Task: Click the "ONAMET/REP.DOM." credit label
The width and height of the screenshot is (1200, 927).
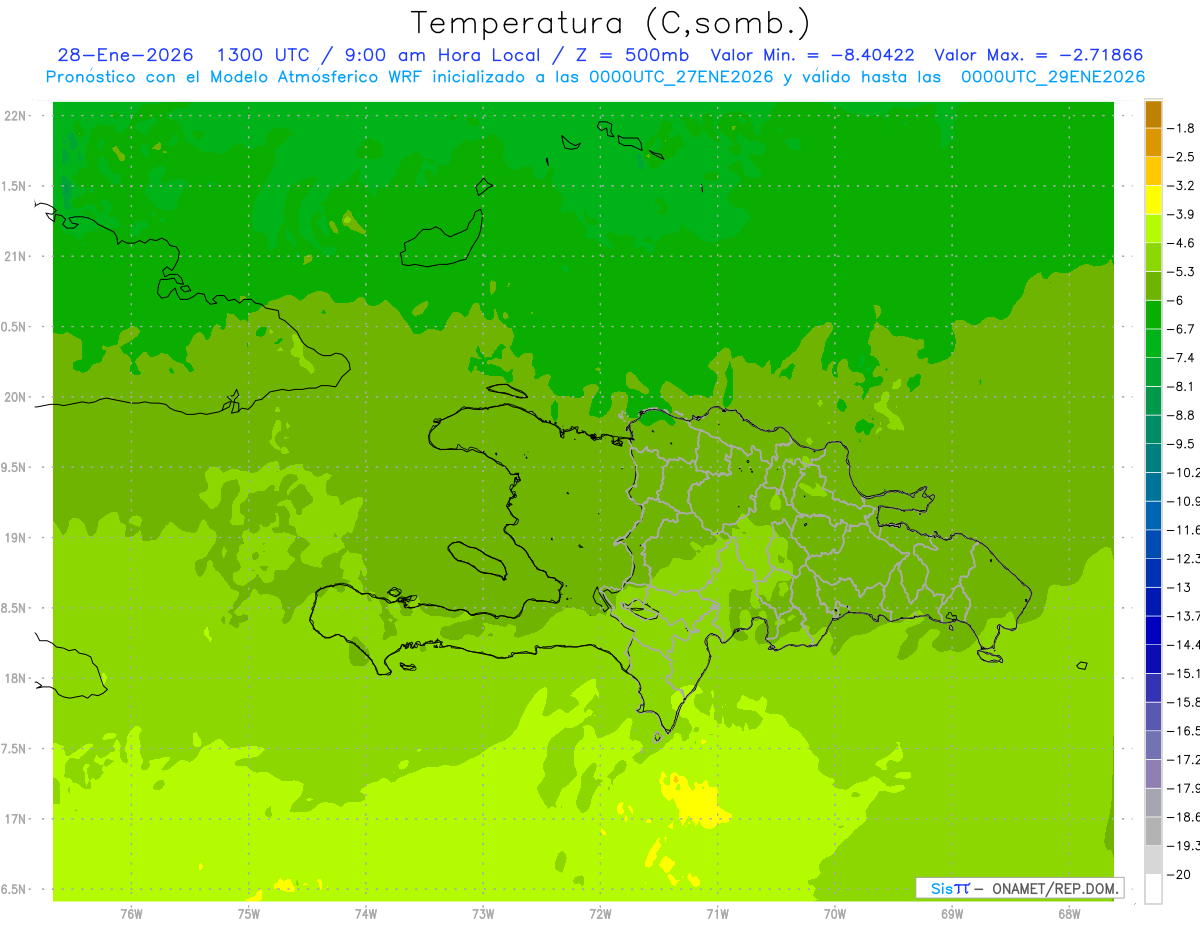Action: pyautogui.click(x=1056, y=888)
